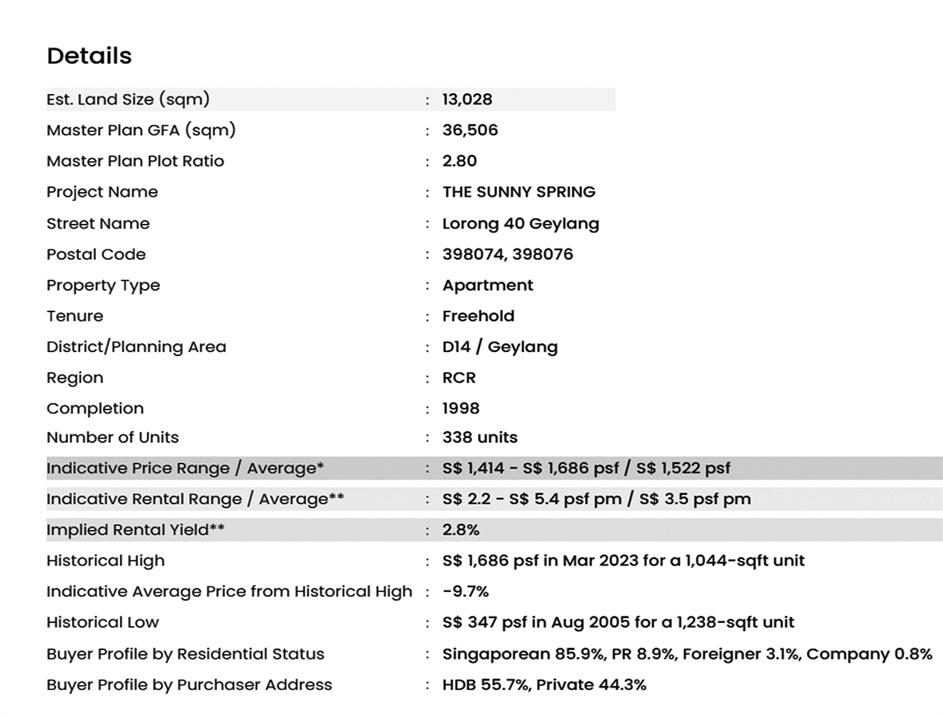Click the Indicative Rental Range value text

point(596,499)
